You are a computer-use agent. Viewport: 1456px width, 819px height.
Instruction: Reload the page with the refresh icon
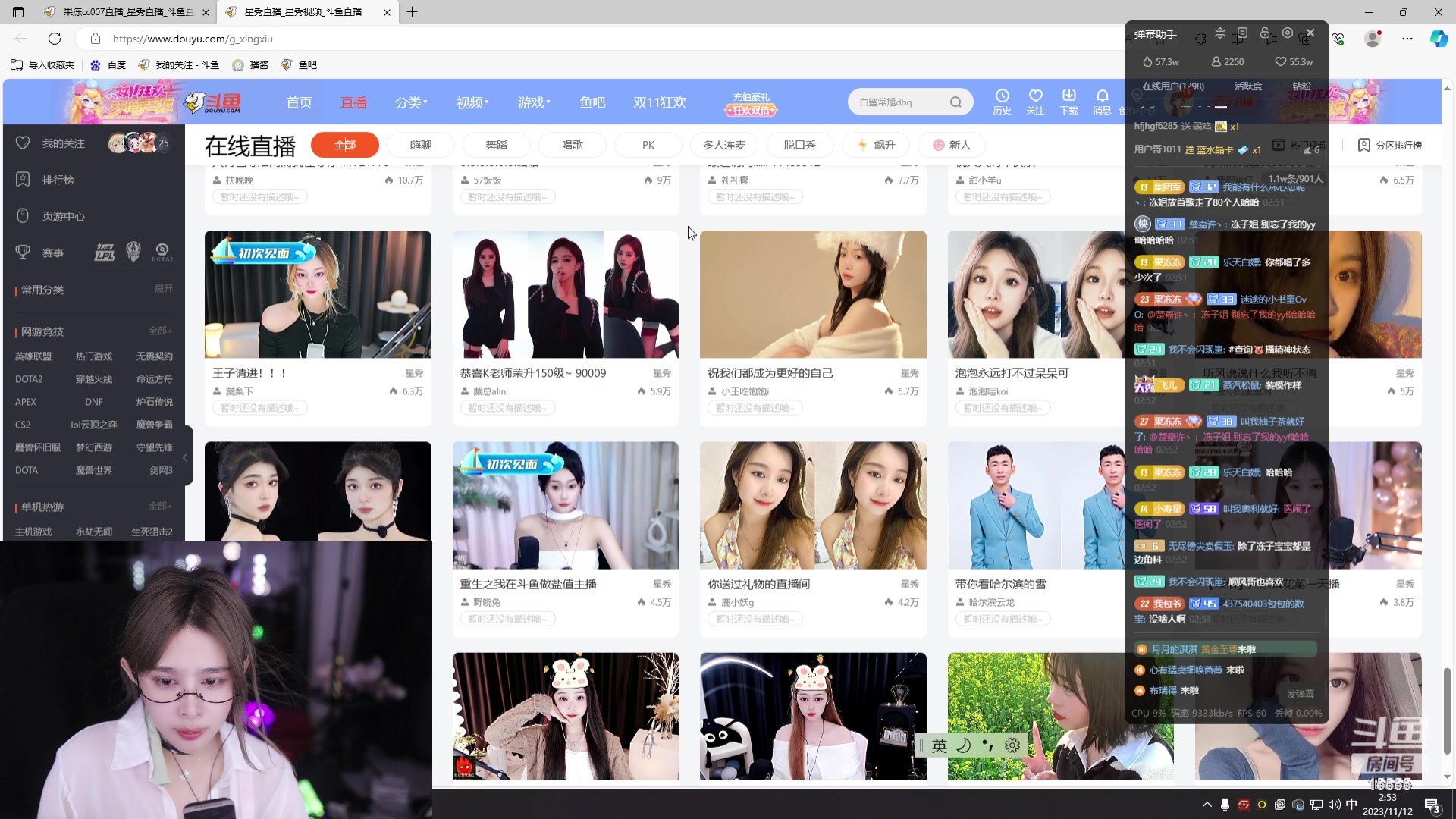[55, 39]
